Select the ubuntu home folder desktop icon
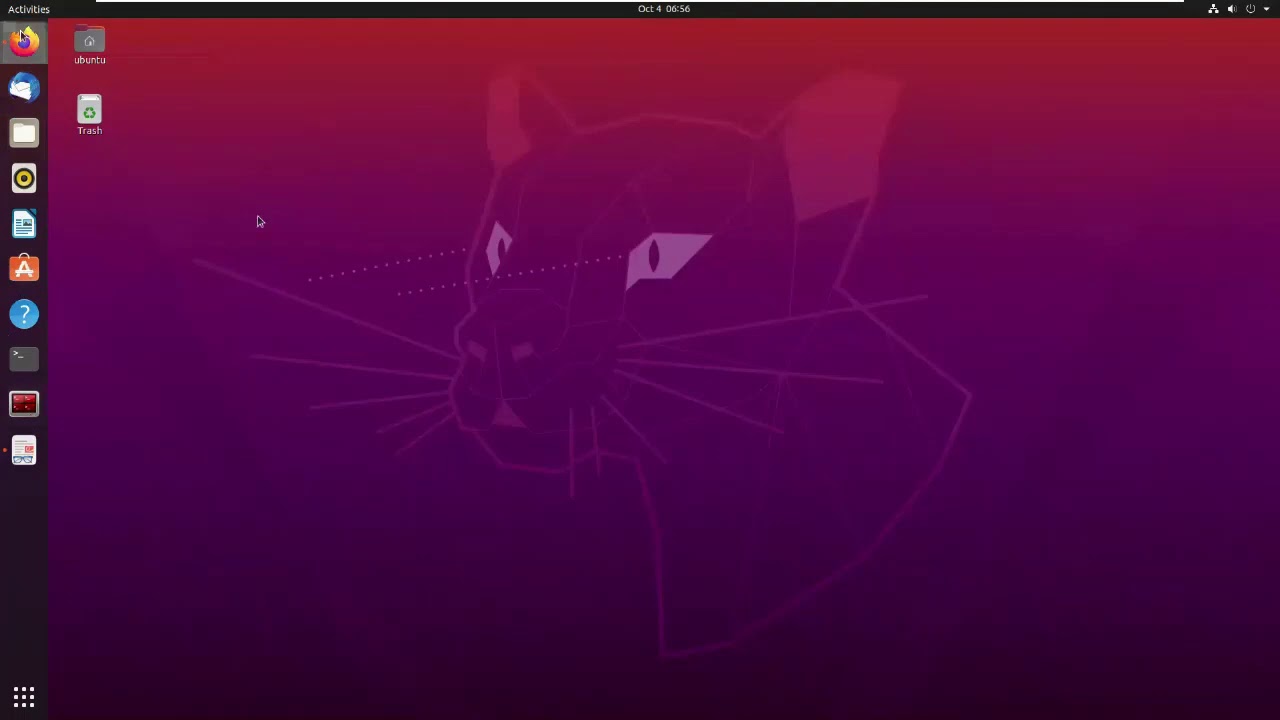 point(89,46)
